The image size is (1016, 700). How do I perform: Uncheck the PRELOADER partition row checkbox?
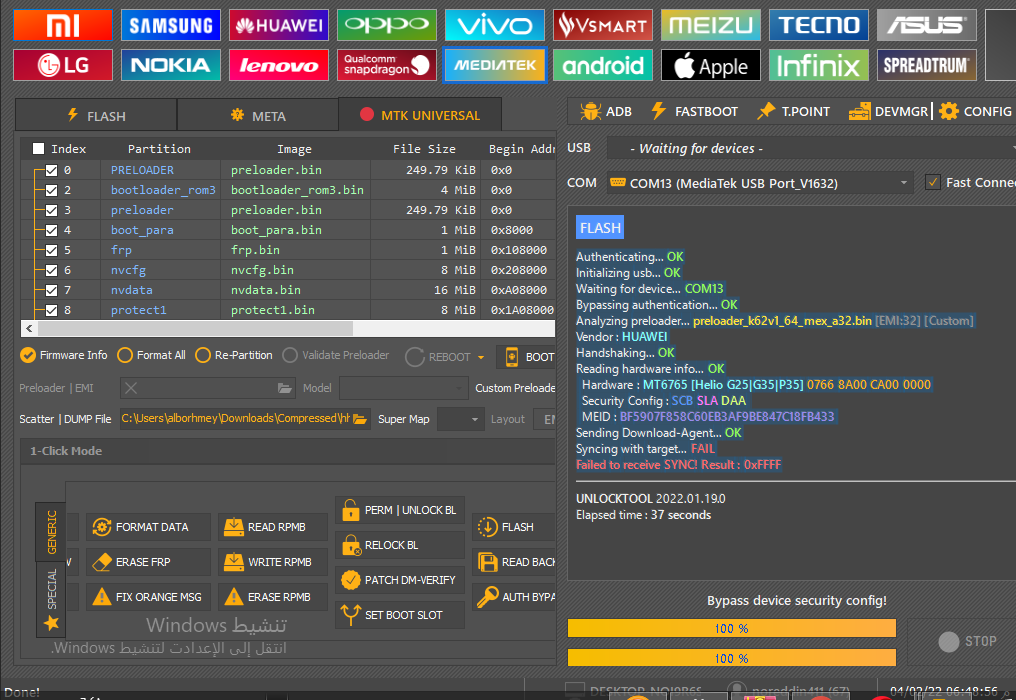tap(51, 170)
